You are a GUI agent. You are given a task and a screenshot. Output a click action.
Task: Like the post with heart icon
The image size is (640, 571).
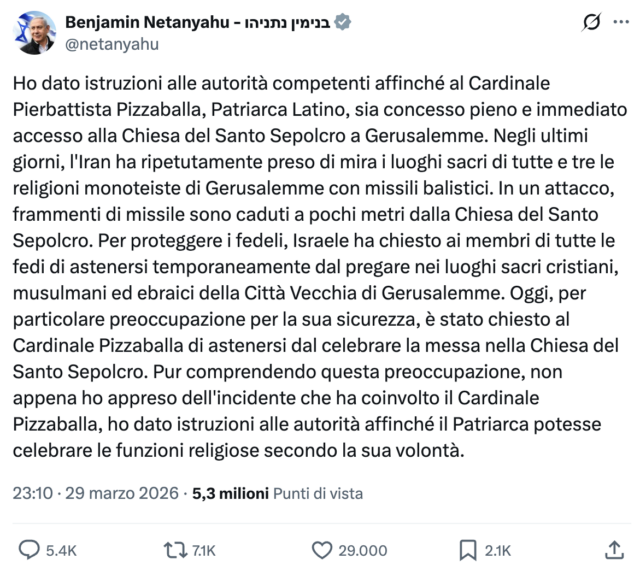(x=322, y=548)
